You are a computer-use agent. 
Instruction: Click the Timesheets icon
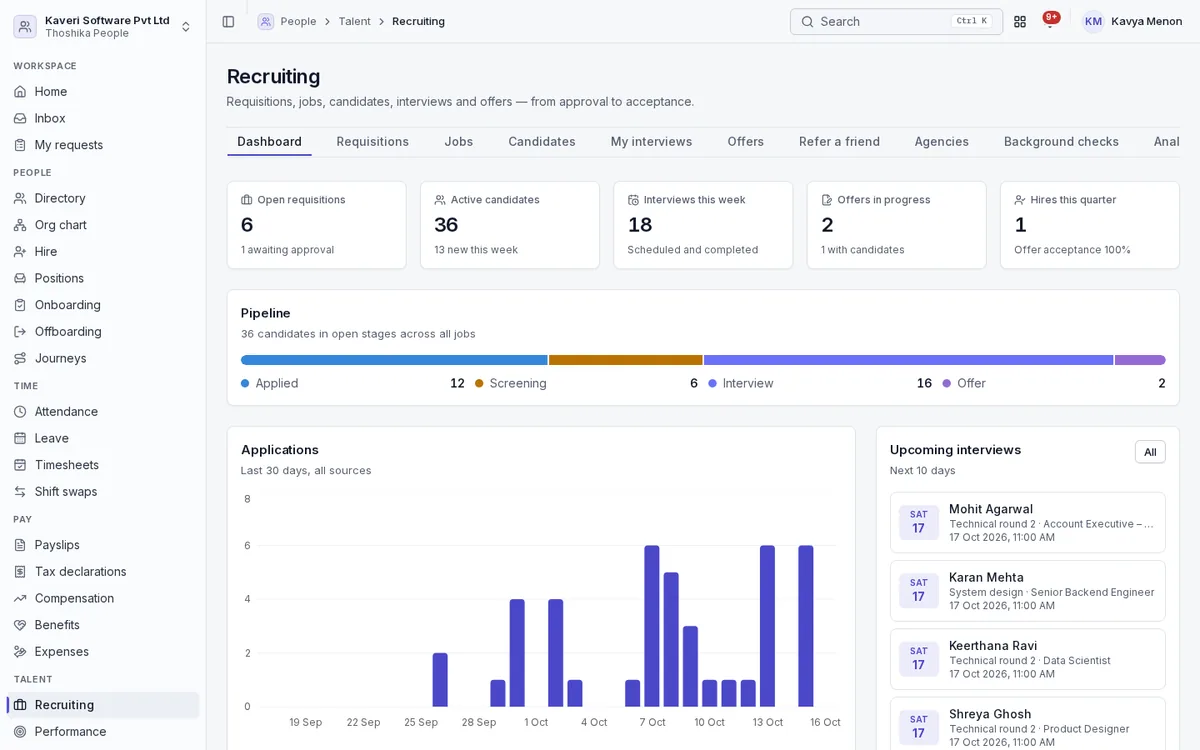pos(20,465)
